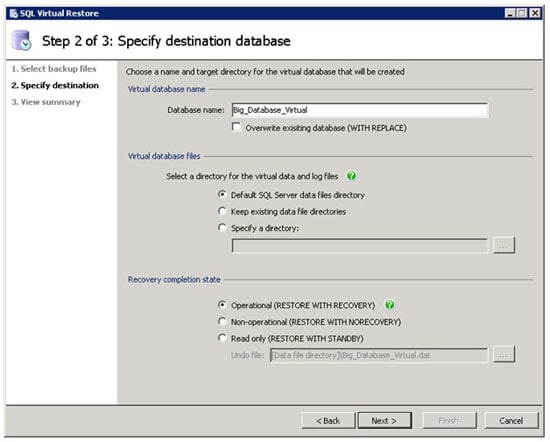Click the 'Virtual database name' section heading
550x442 pixels.
click(167, 89)
